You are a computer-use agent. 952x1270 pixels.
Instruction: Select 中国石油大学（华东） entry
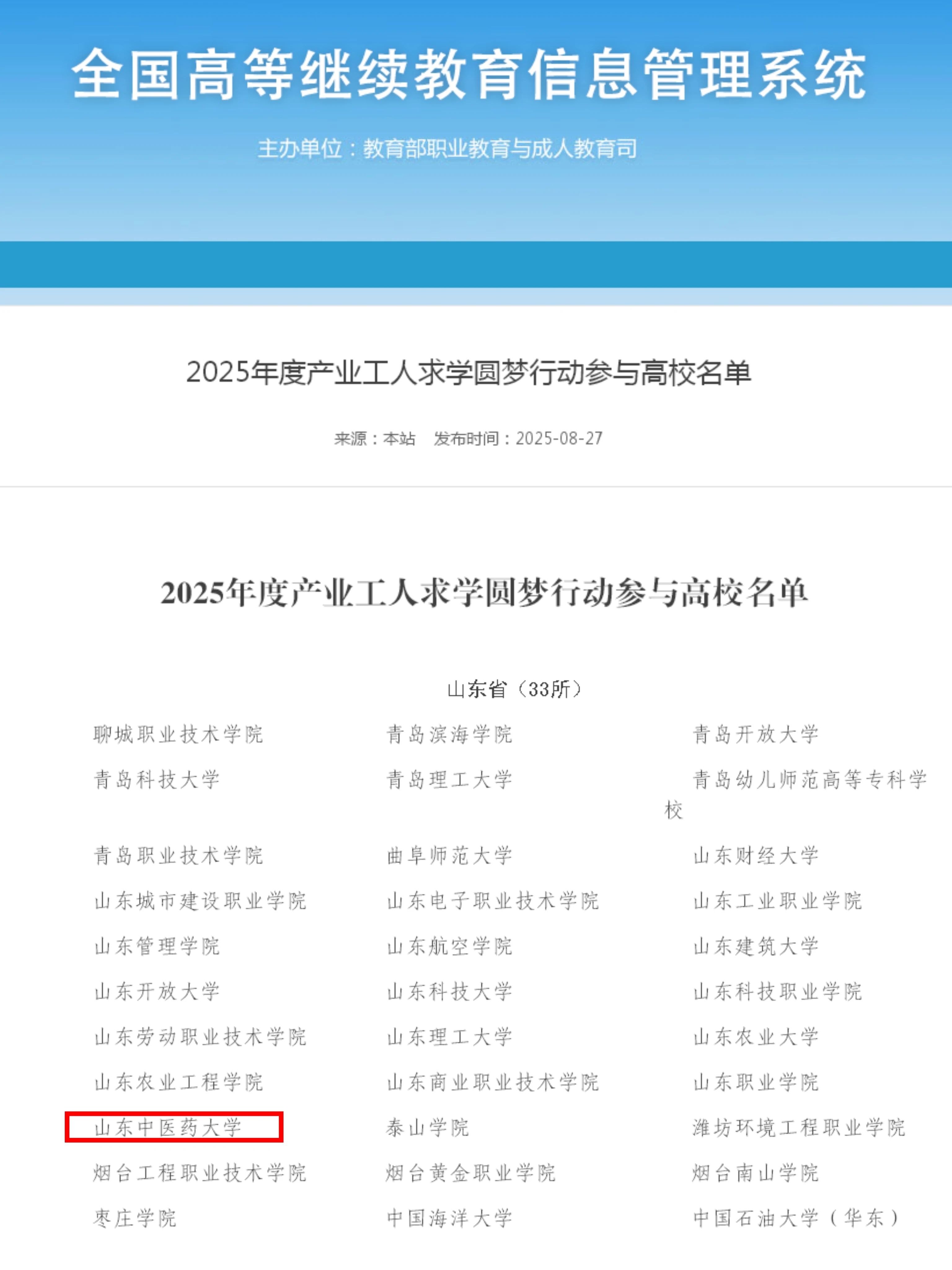click(x=796, y=1218)
